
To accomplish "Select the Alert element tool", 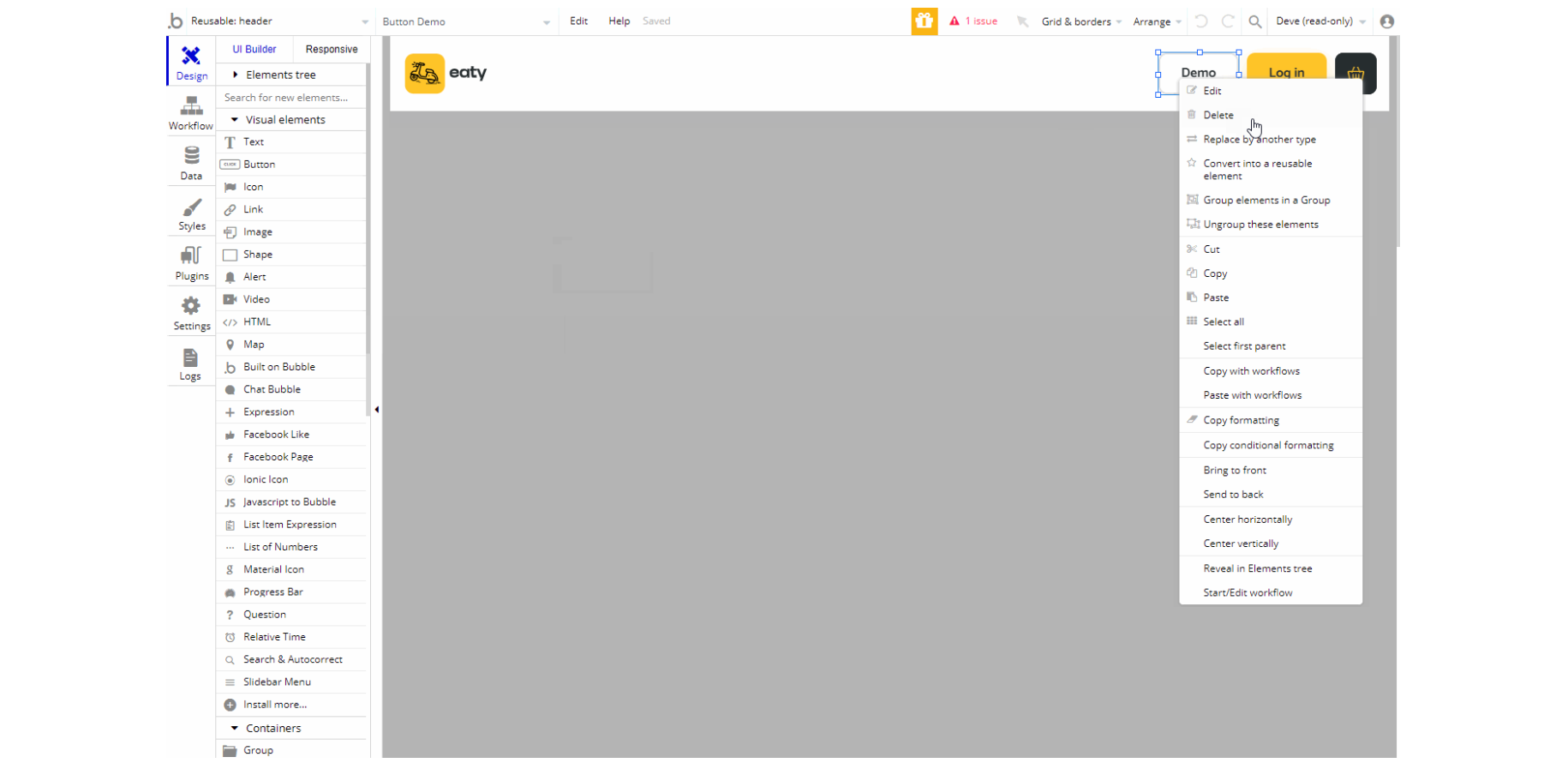I will point(291,277).
